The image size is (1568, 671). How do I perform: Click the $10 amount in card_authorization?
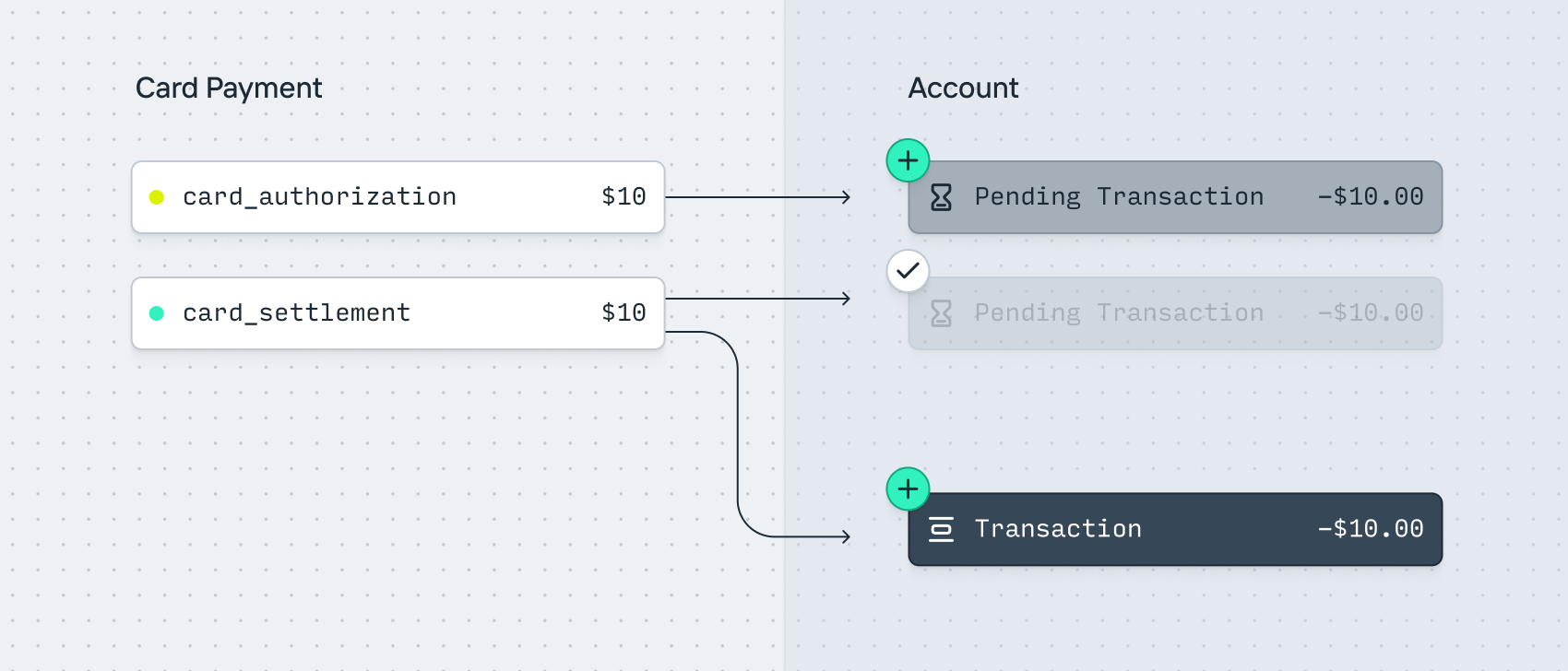point(624,197)
